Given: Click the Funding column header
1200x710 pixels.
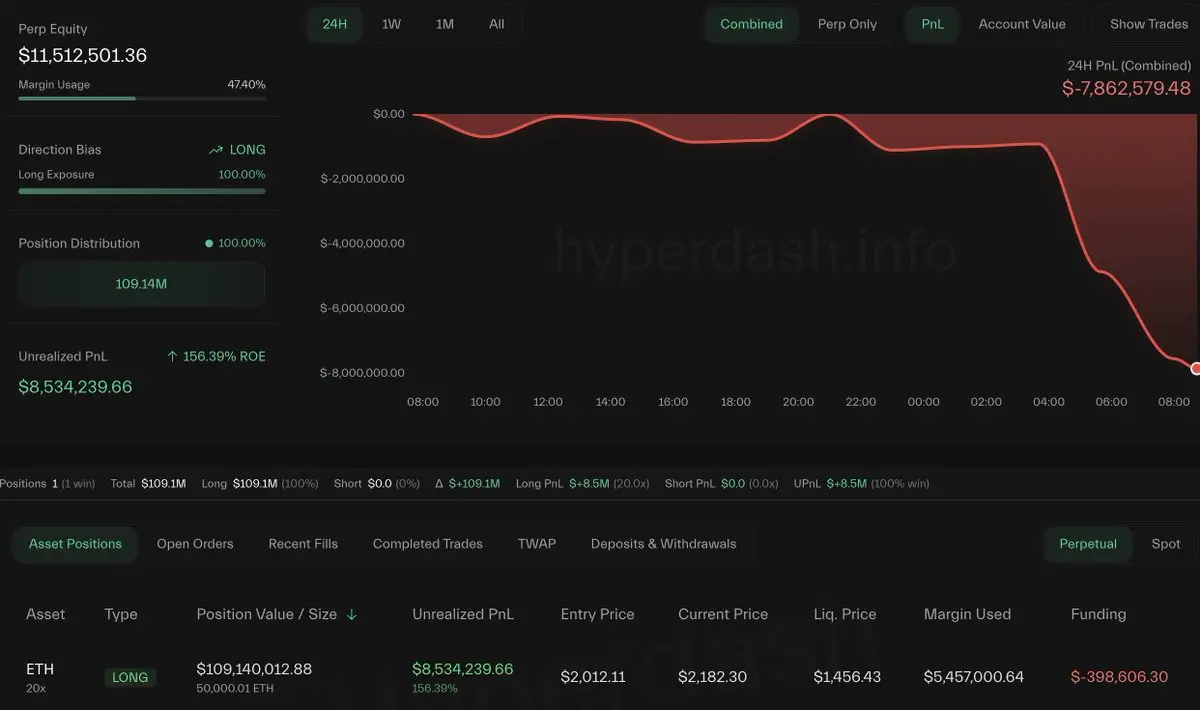Looking at the screenshot, I should tap(1098, 614).
